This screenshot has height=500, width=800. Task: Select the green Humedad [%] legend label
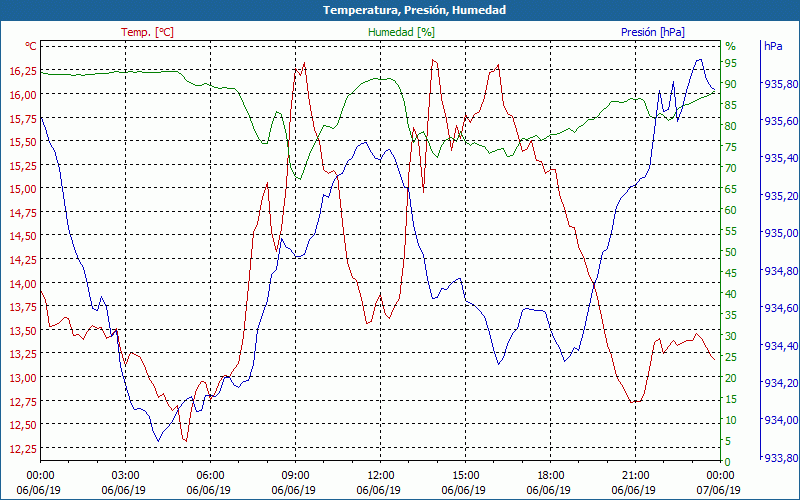pos(402,32)
